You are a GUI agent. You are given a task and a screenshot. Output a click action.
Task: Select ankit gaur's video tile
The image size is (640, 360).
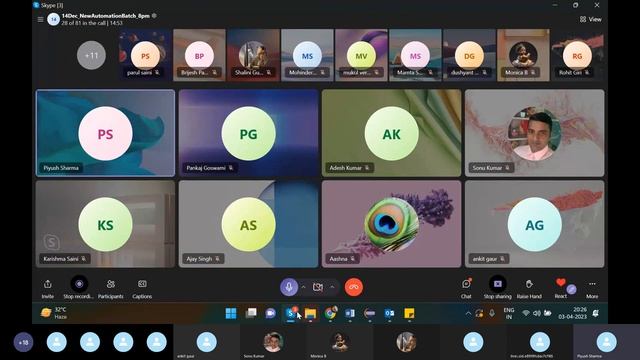535,224
